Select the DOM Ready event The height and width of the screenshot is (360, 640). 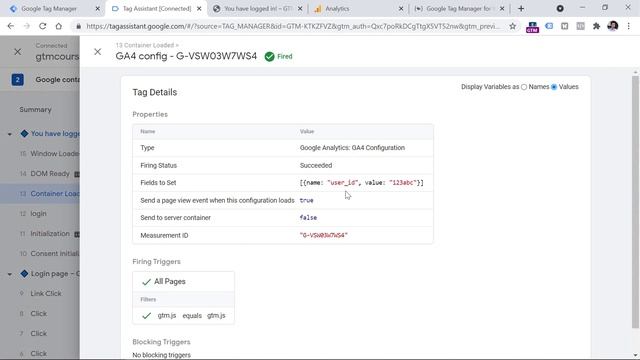tap(50, 174)
